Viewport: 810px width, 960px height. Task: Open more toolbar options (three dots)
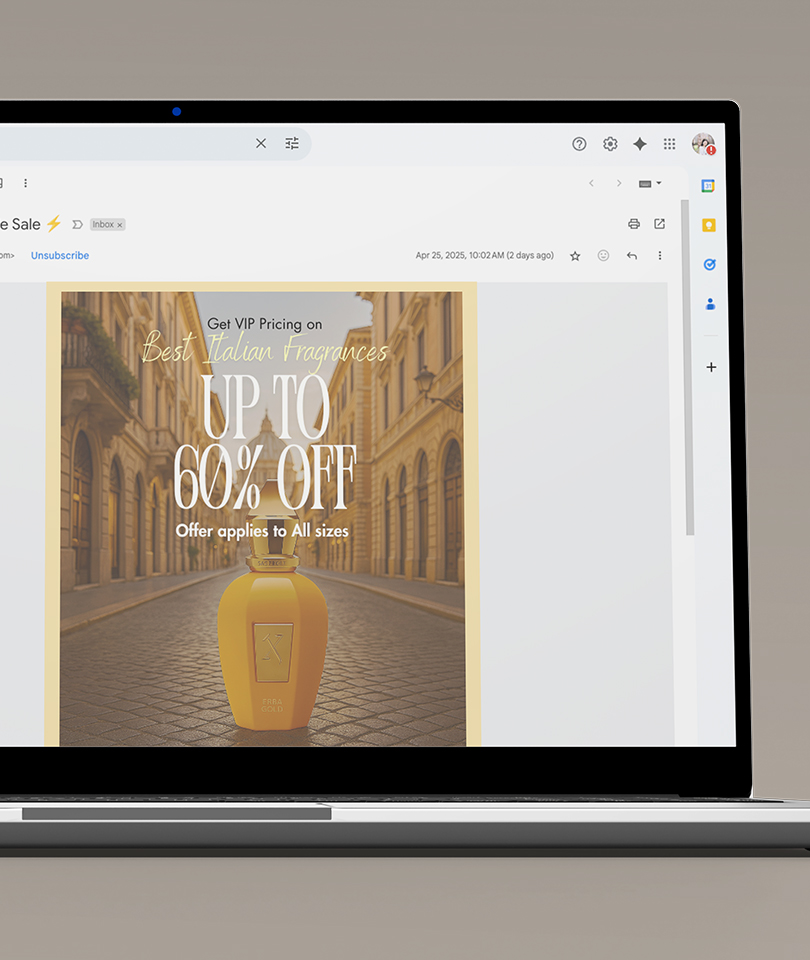tap(26, 183)
